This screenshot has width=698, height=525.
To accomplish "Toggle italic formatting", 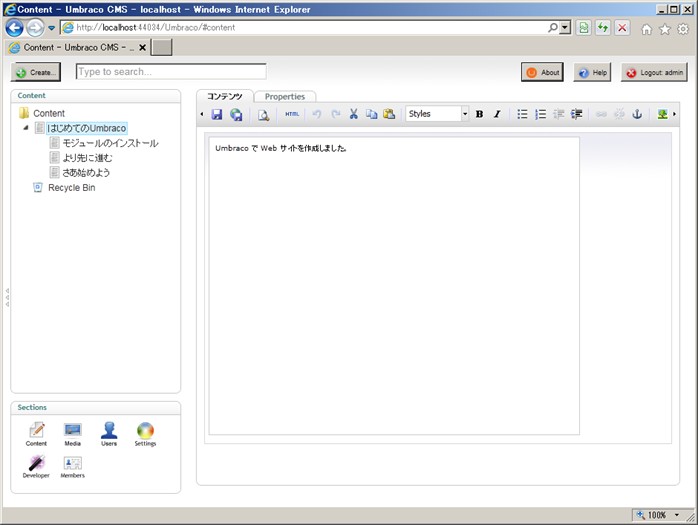I will pyautogui.click(x=497, y=114).
